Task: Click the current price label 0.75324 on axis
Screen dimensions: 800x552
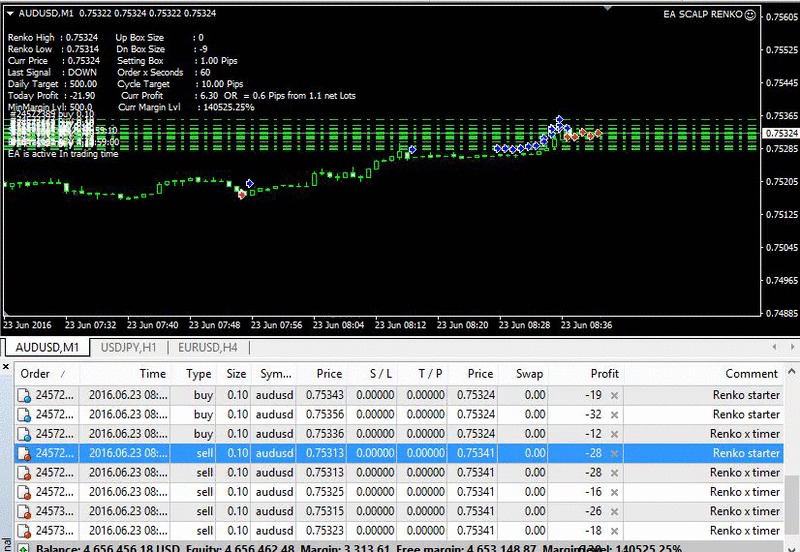Action: pos(780,133)
